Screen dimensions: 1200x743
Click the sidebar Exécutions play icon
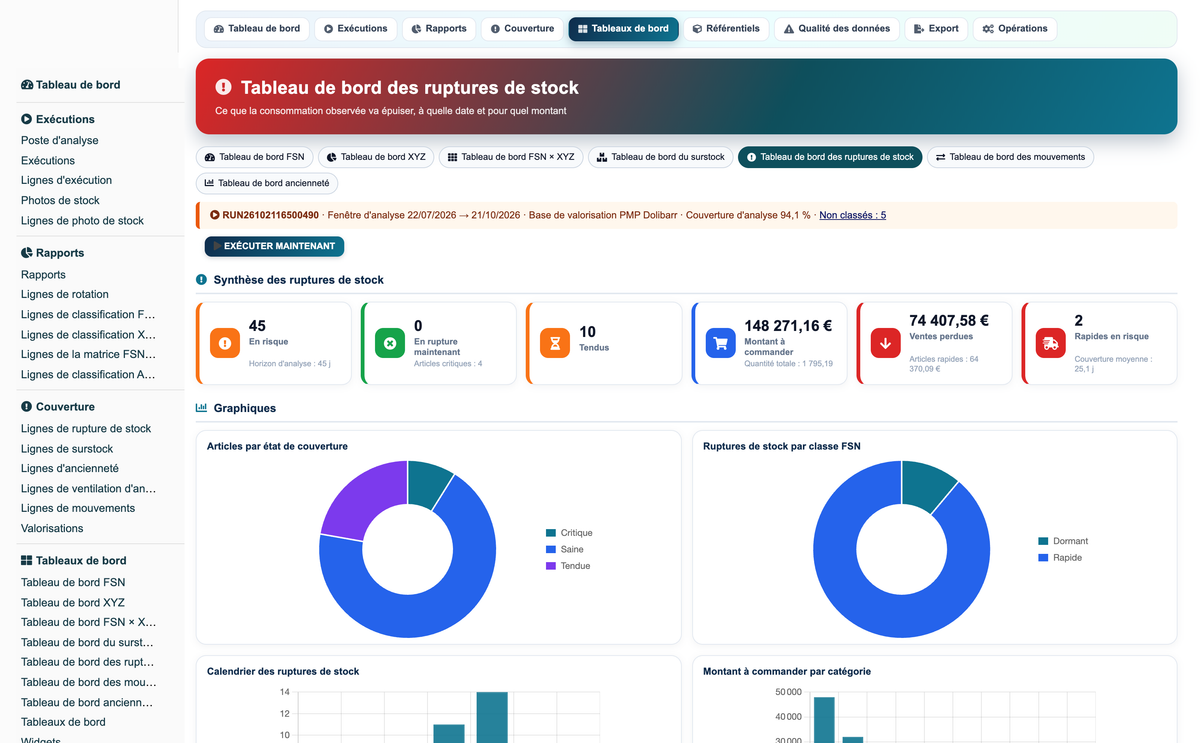pos(27,119)
